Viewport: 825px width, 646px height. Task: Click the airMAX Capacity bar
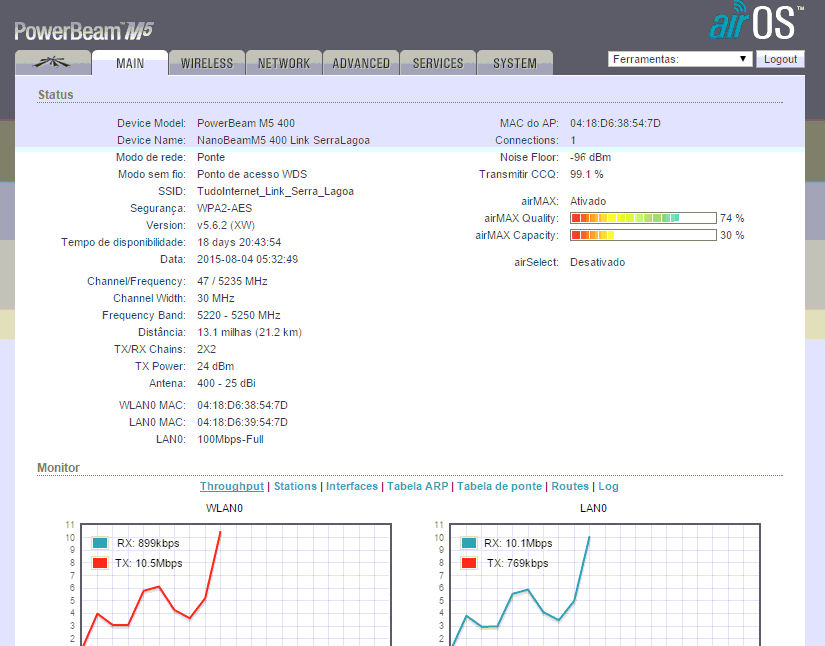point(643,235)
